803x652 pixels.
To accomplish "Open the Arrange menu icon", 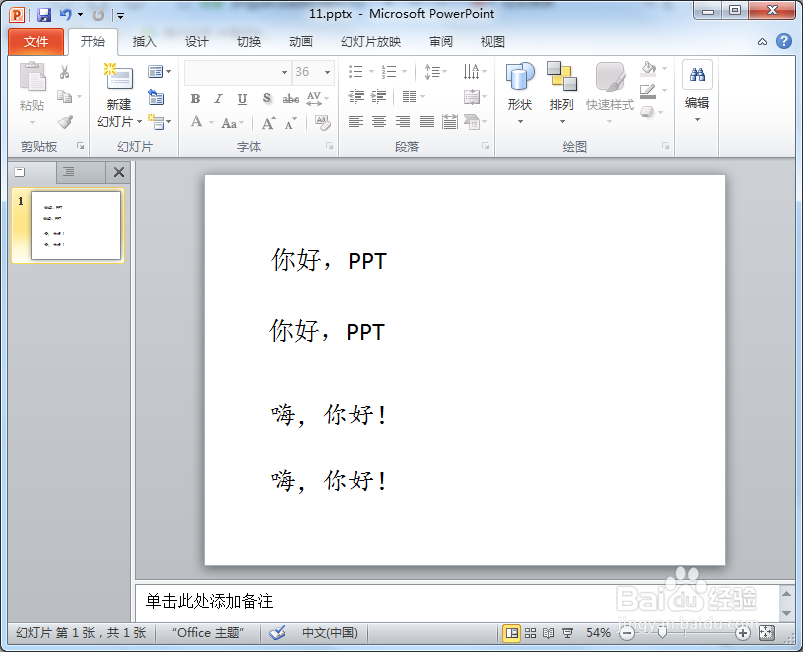I will (562, 76).
